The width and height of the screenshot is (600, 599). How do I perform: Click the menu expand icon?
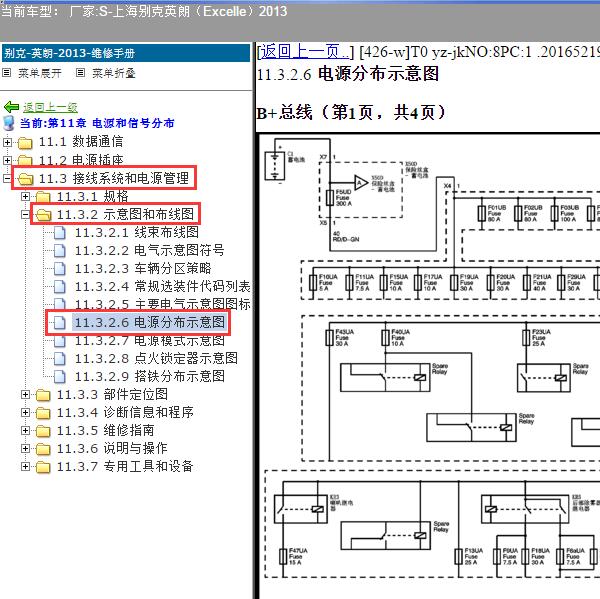point(7,72)
